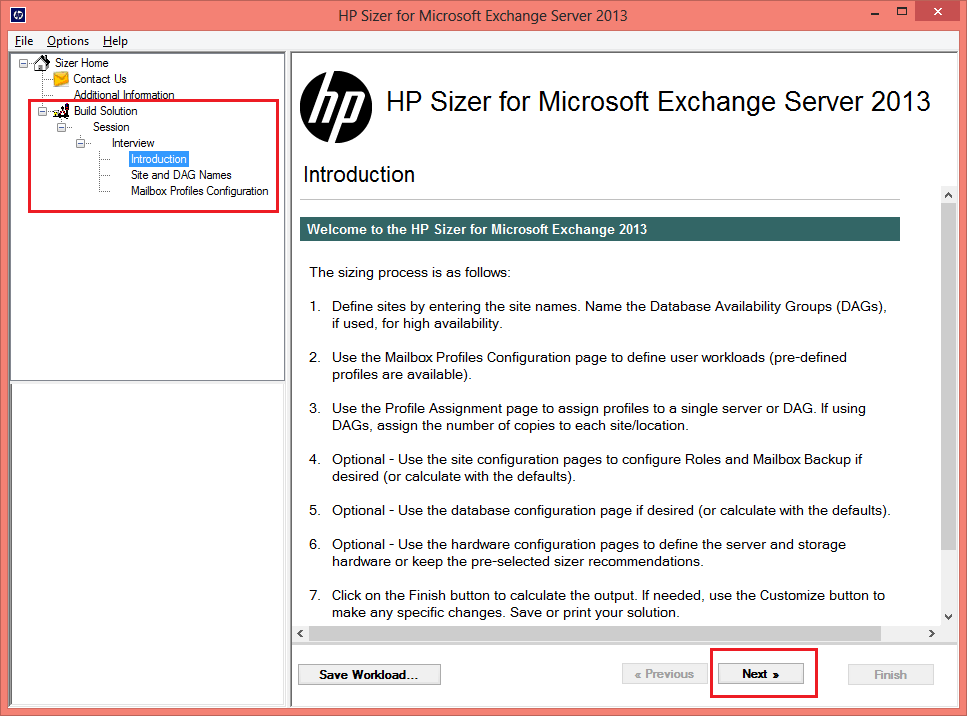Collapse the Sizer Home tree node
Image resolution: width=967 pixels, height=716 pixels.
click(x=23, y=64)
